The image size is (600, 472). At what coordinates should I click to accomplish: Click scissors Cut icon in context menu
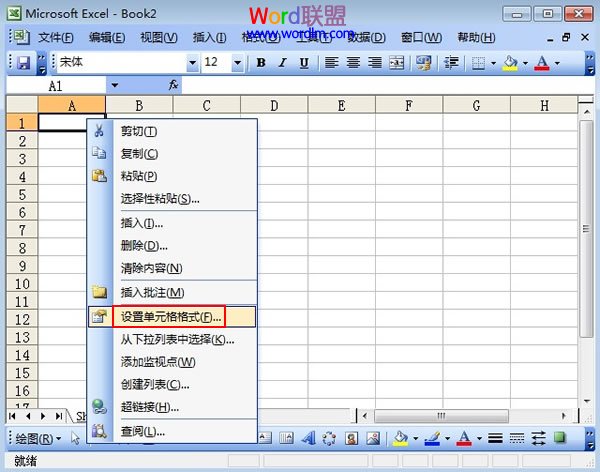click(99, 131)
